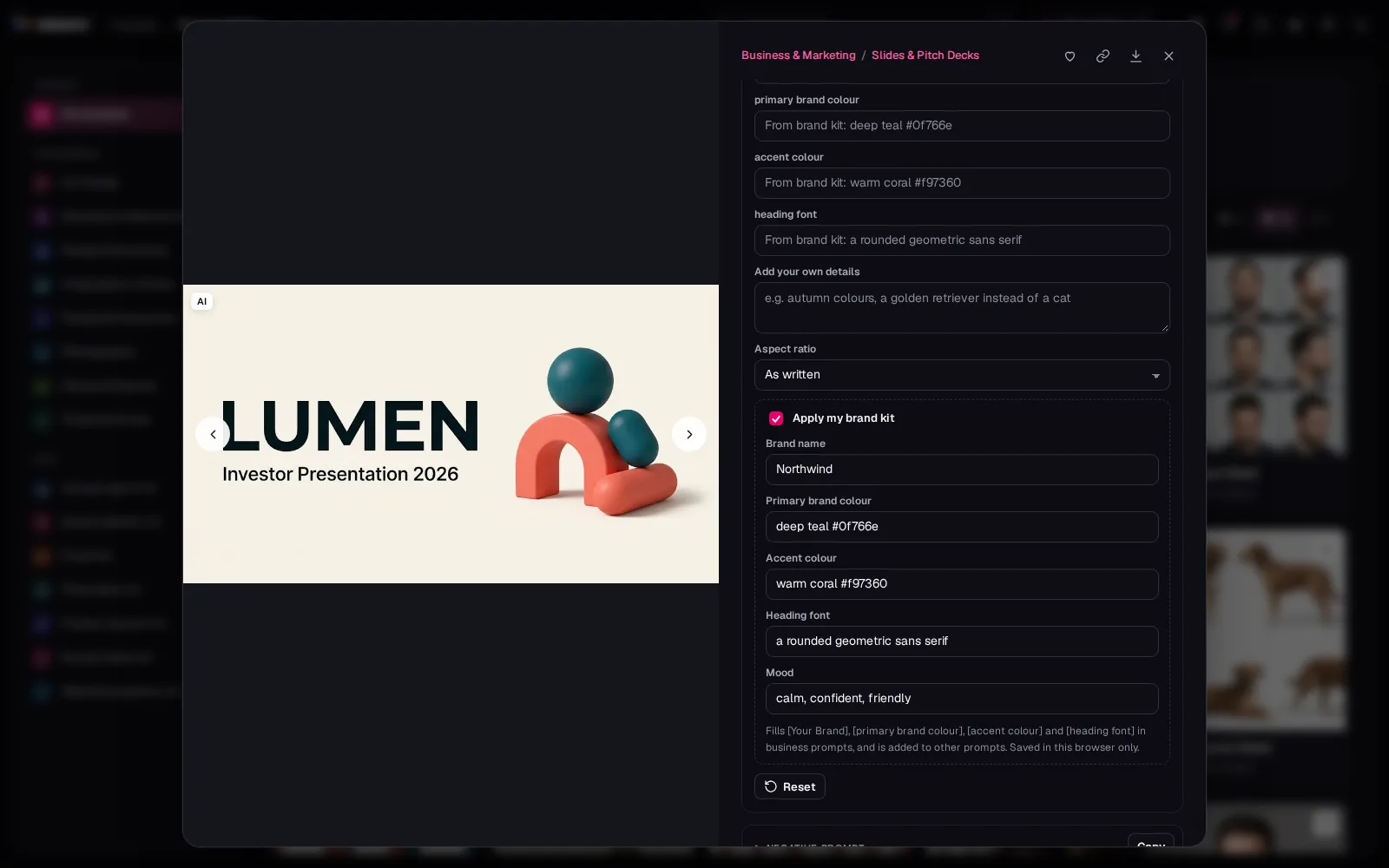Reset the prompt fields

789,786
